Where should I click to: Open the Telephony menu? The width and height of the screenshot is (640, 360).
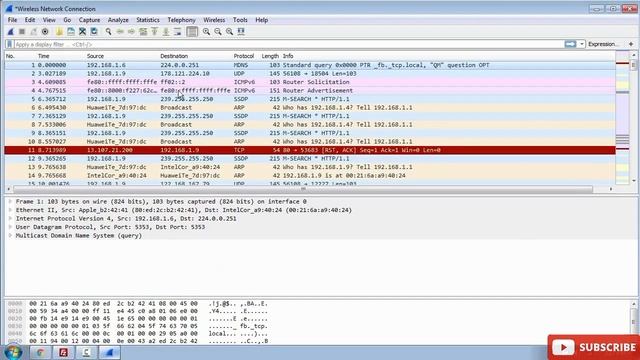tap(181, 20)
